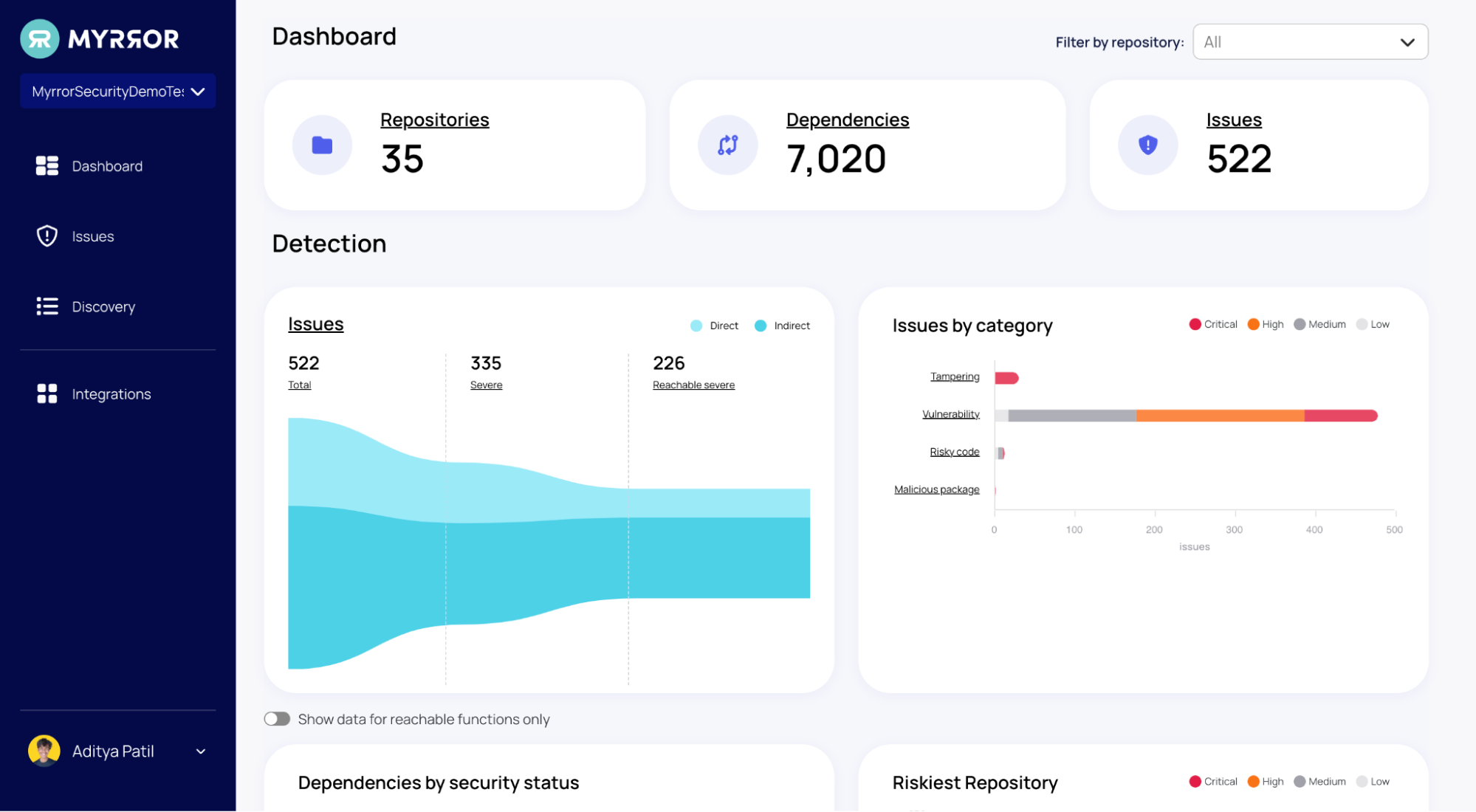Toggle High legend in Issues by category

click(x=1266, y=324)
